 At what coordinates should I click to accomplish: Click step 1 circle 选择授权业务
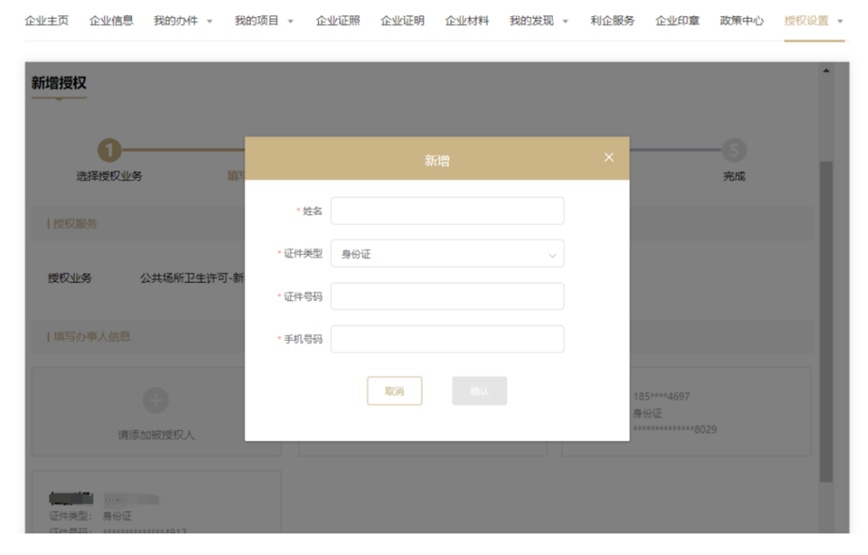(109, 151)
